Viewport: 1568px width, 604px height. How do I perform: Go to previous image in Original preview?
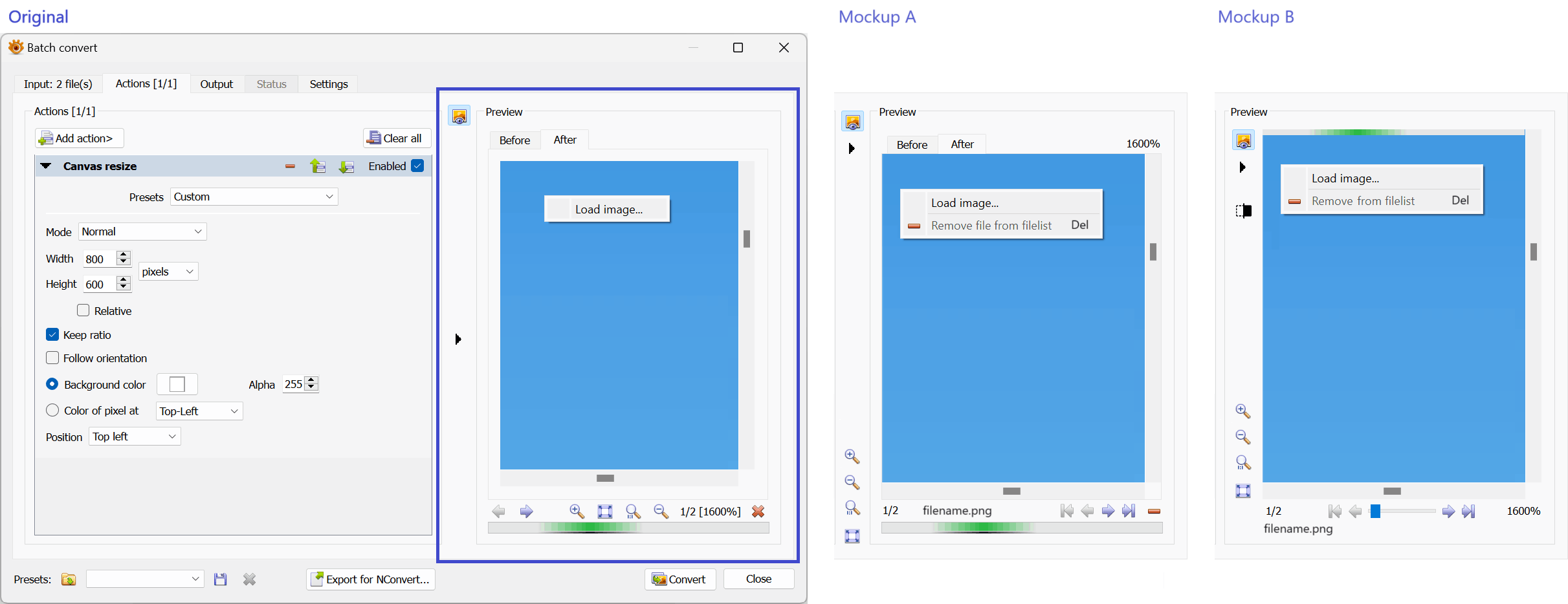pos(498,512)
